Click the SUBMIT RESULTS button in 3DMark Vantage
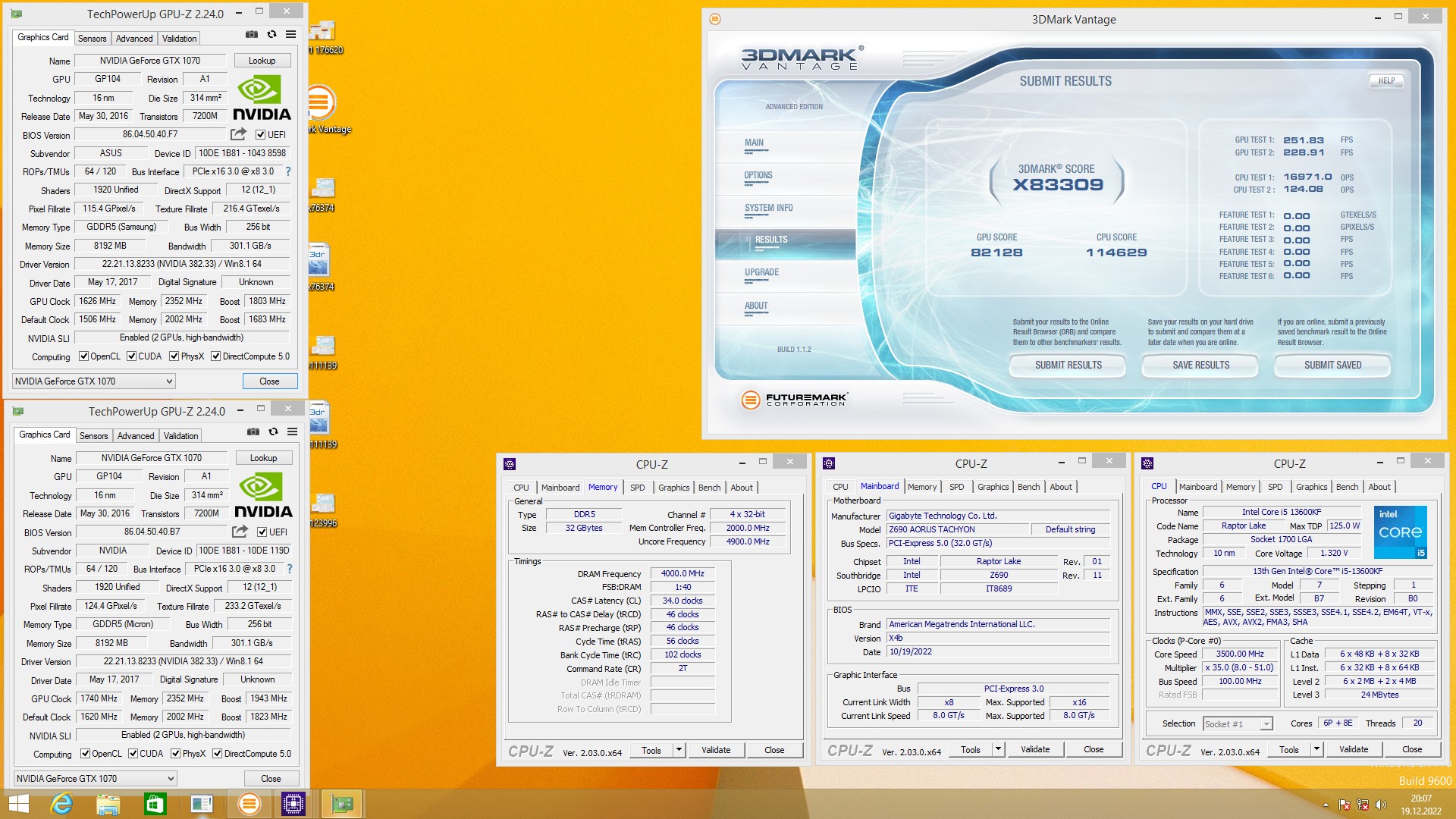The width and height of the screenshot is (1456, 819). 1068,366
